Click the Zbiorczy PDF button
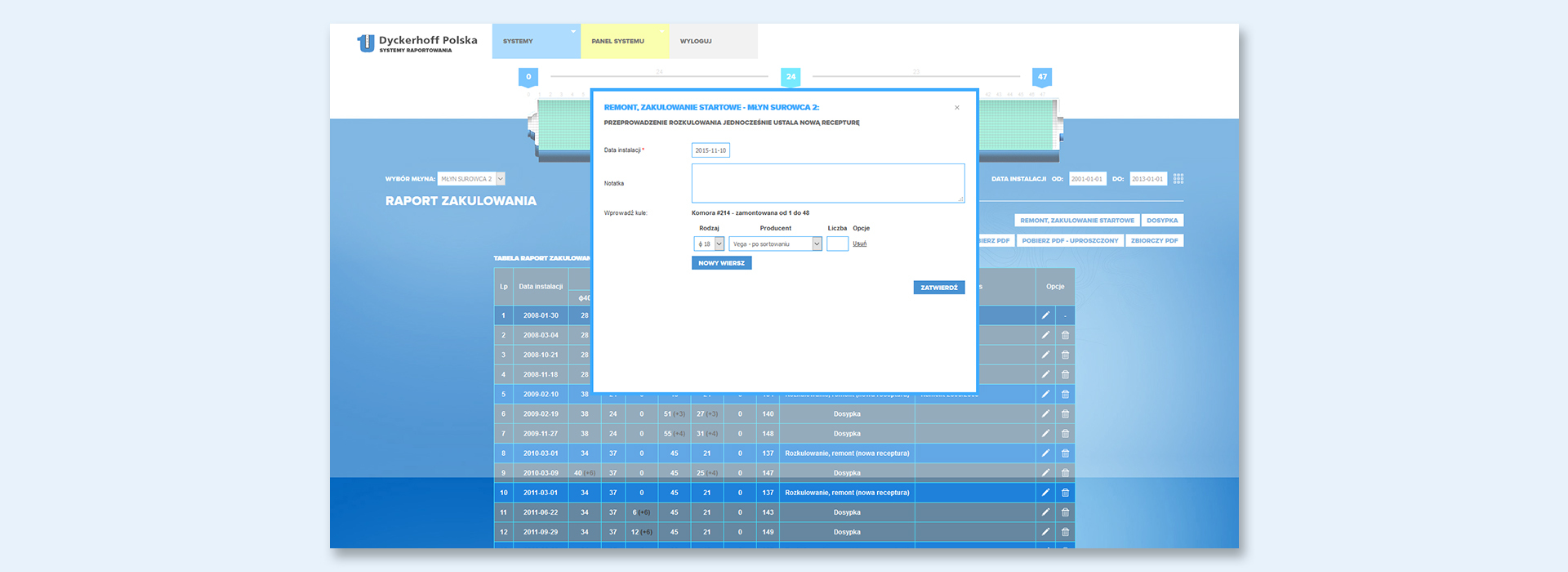The width and height of the screenshot is (1568, 572). click(1154, 241)
